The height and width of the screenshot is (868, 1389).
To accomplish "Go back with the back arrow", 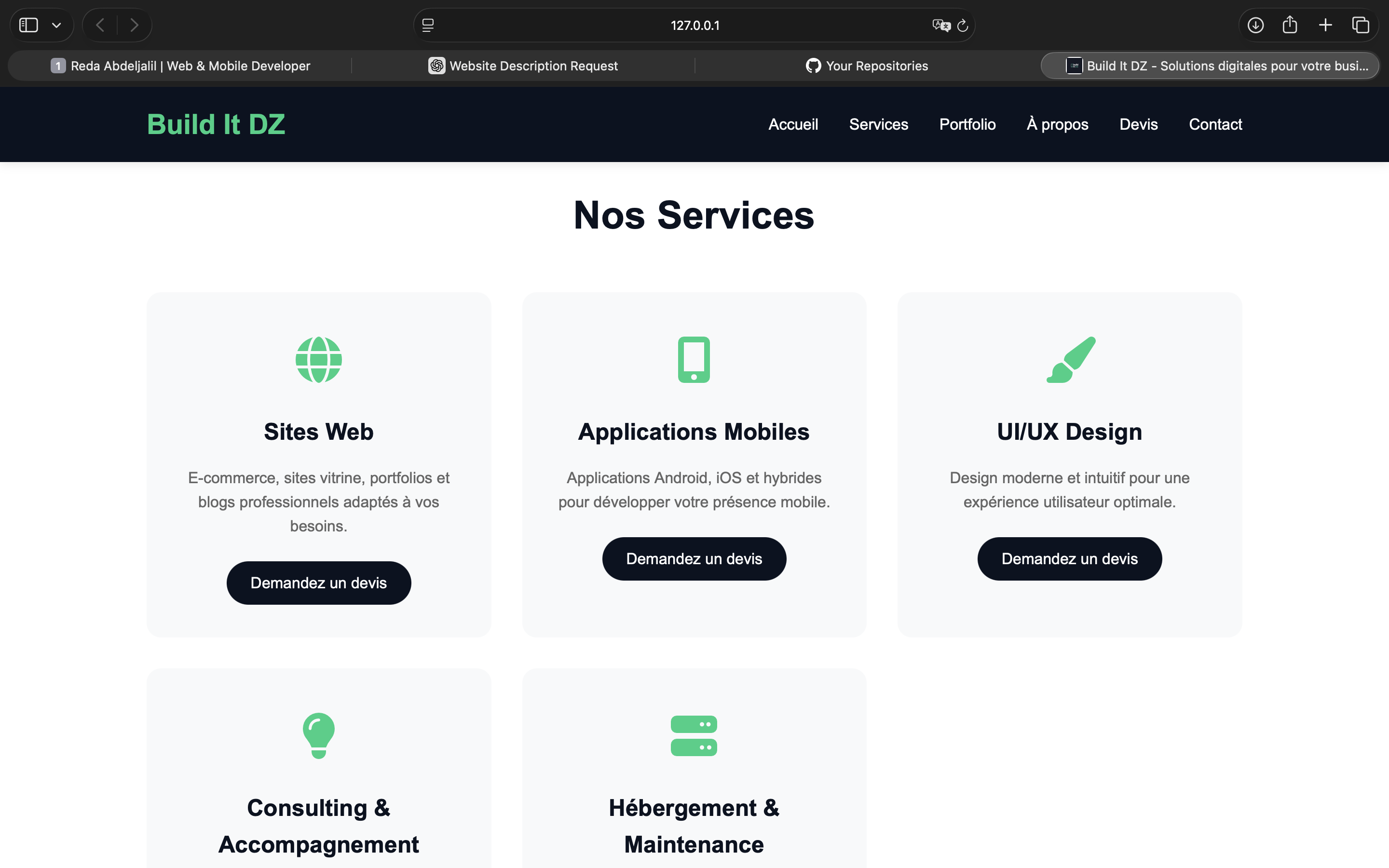I will (100, 25).
